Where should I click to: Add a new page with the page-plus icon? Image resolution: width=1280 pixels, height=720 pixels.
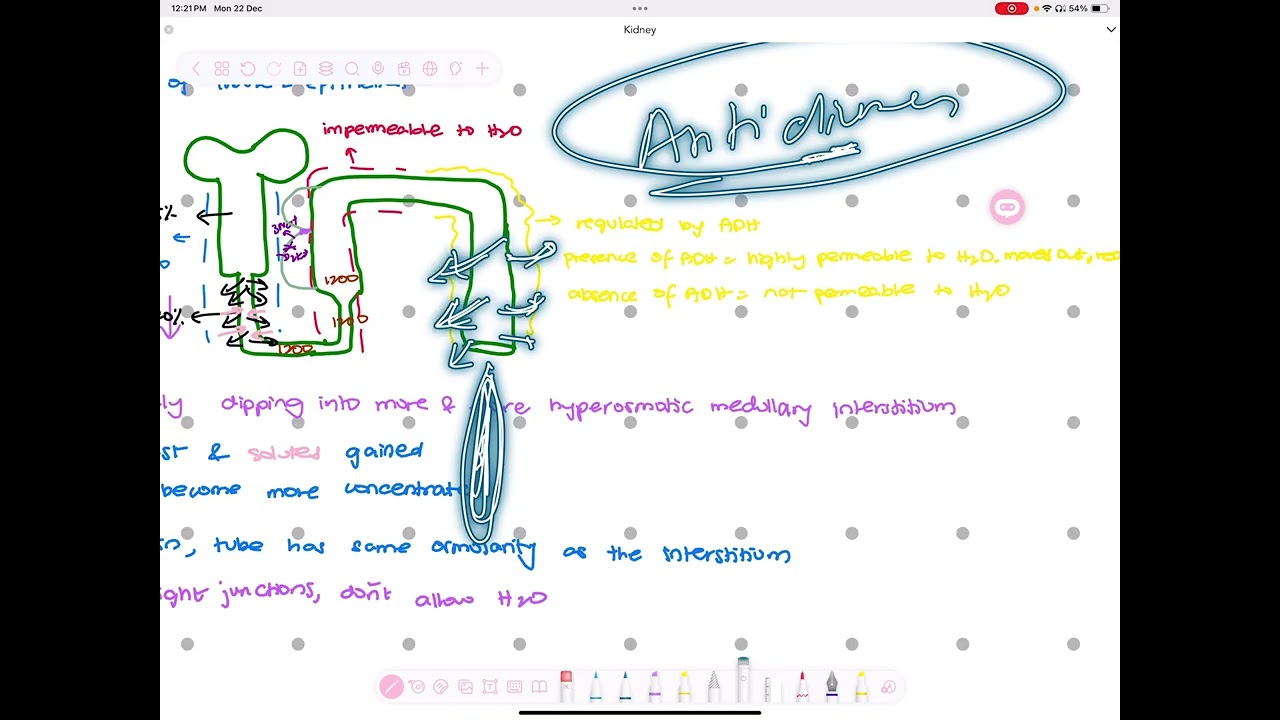coord(300,69)
